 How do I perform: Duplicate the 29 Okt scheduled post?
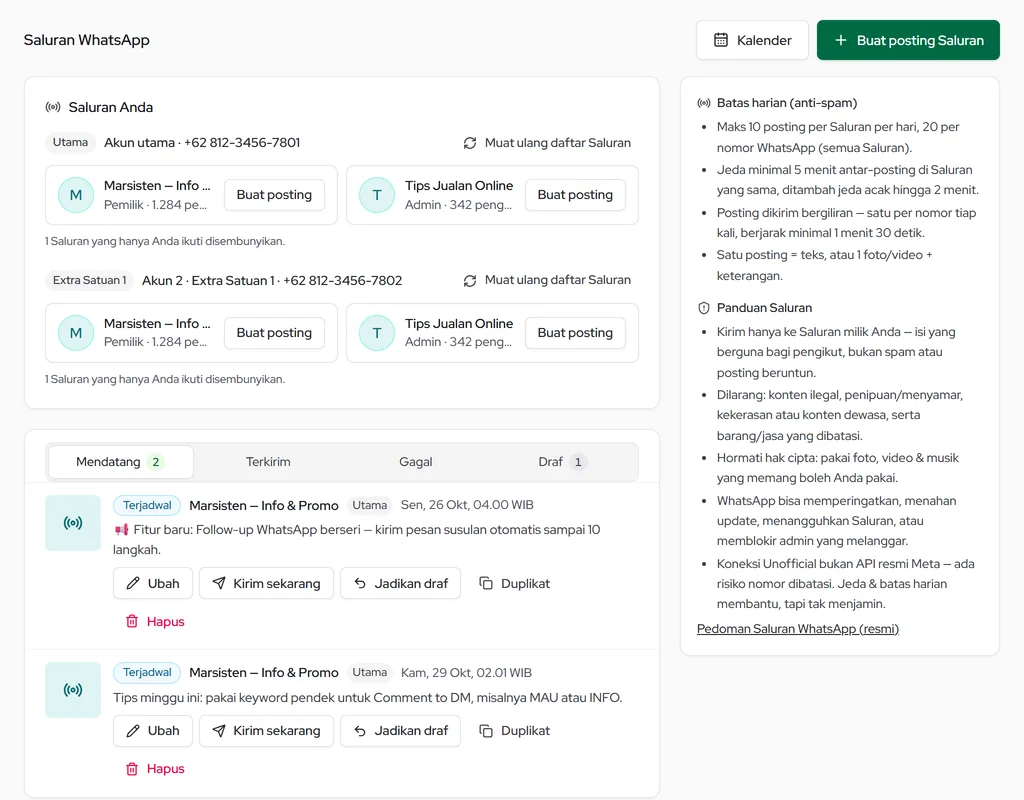[515, 730]
